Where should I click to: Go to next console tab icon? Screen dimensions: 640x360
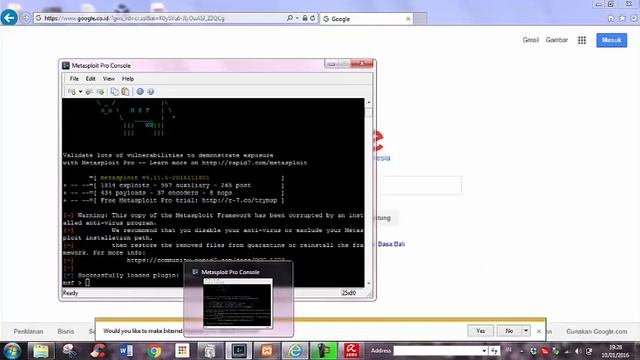[100, 92]
